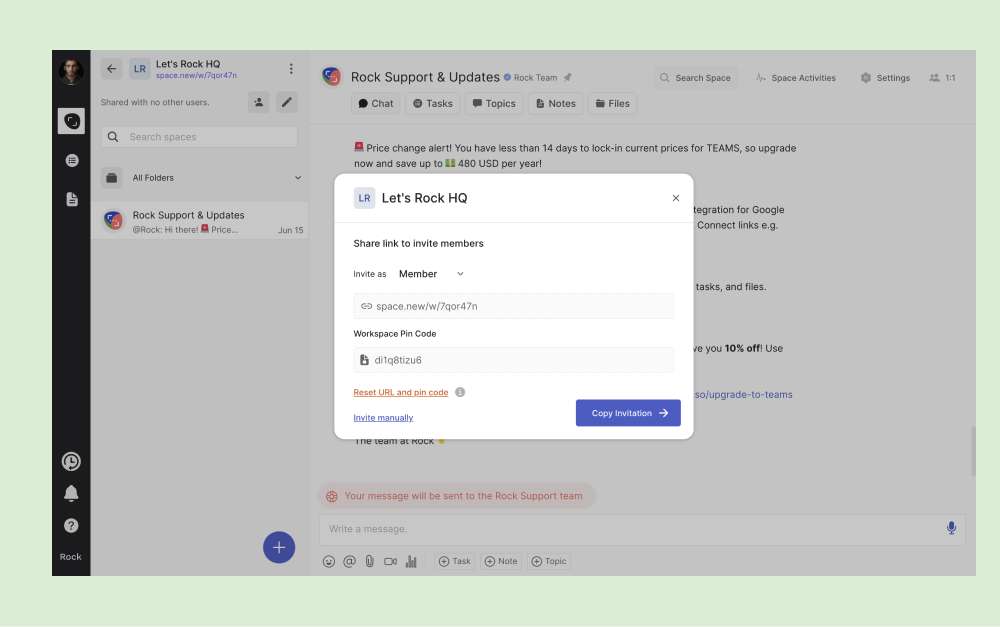Switch to the Notes tab
Image resolution: width=1000 pixels, height=627 pixels.
pos(555,103)
